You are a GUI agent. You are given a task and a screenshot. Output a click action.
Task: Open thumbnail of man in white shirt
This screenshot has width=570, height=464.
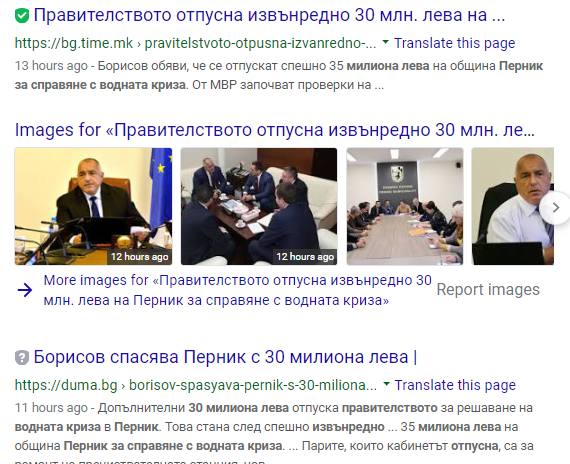click(513, 206)
